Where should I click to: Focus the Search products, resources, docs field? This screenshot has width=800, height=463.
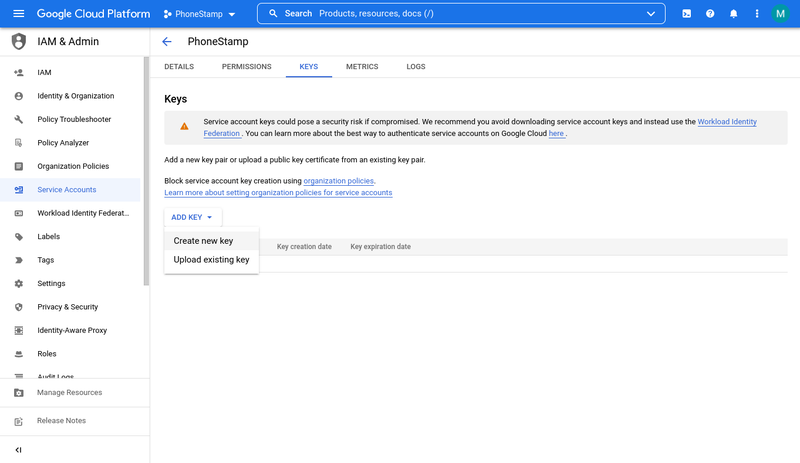[461, 14]
